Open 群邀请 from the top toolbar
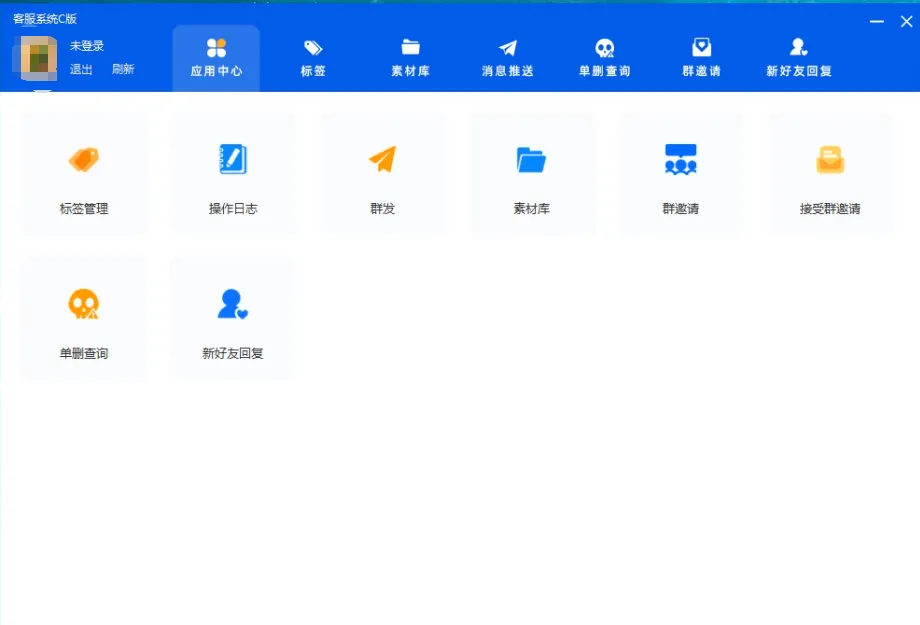Screen dimensions: 920x625 tap(700, 56)
